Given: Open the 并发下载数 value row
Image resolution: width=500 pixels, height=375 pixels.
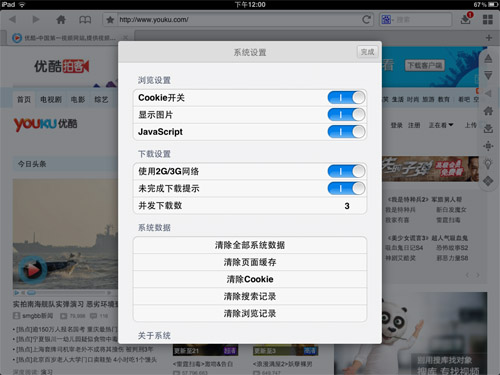Looking at the screenshot, I should coord(250,206).
